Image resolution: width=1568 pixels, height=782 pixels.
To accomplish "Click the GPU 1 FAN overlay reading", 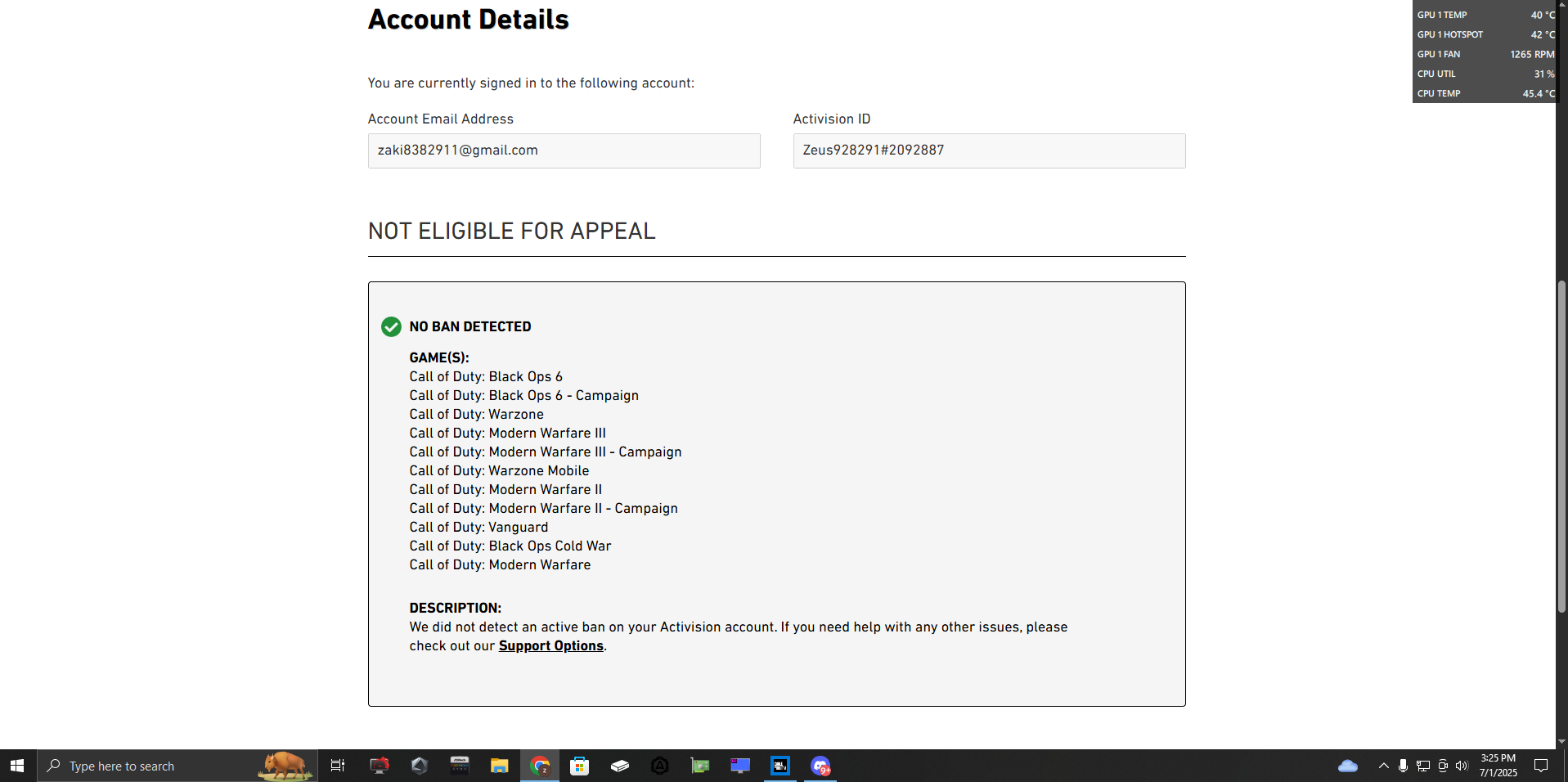I will pos(1485,54).
